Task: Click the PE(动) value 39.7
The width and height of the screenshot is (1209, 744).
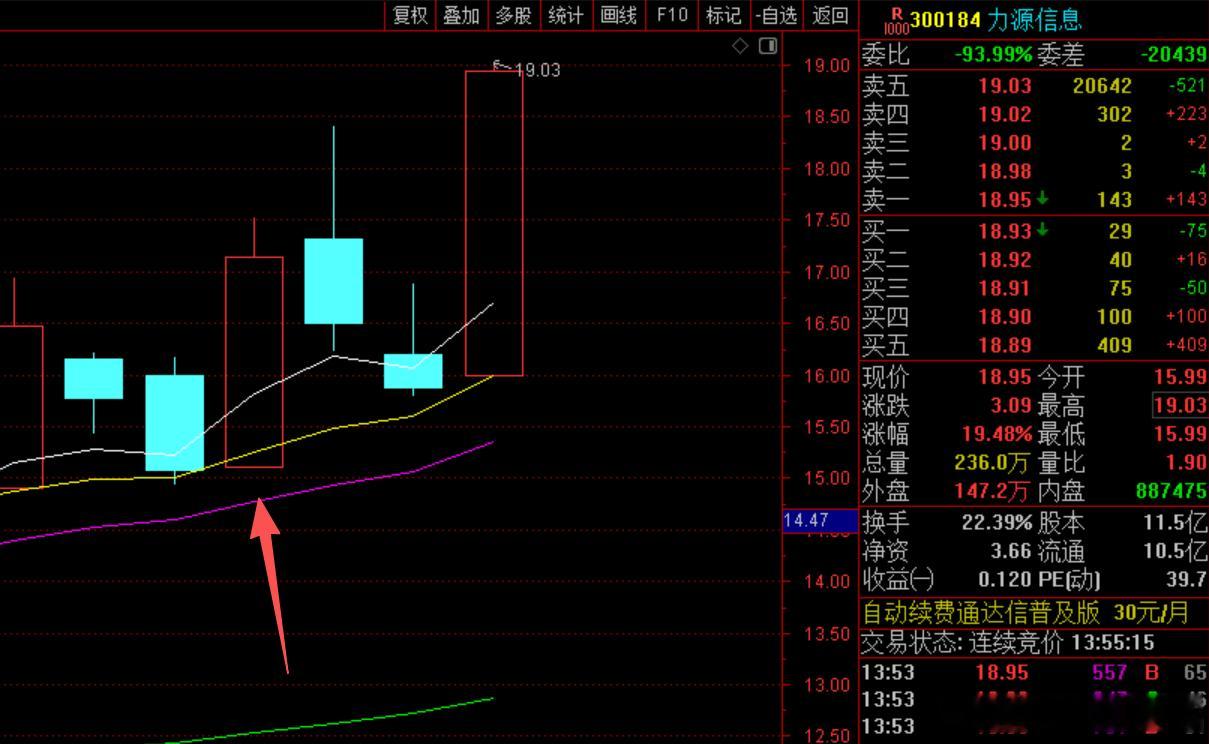Action: pyautogui.click(x=1187, y=580)
